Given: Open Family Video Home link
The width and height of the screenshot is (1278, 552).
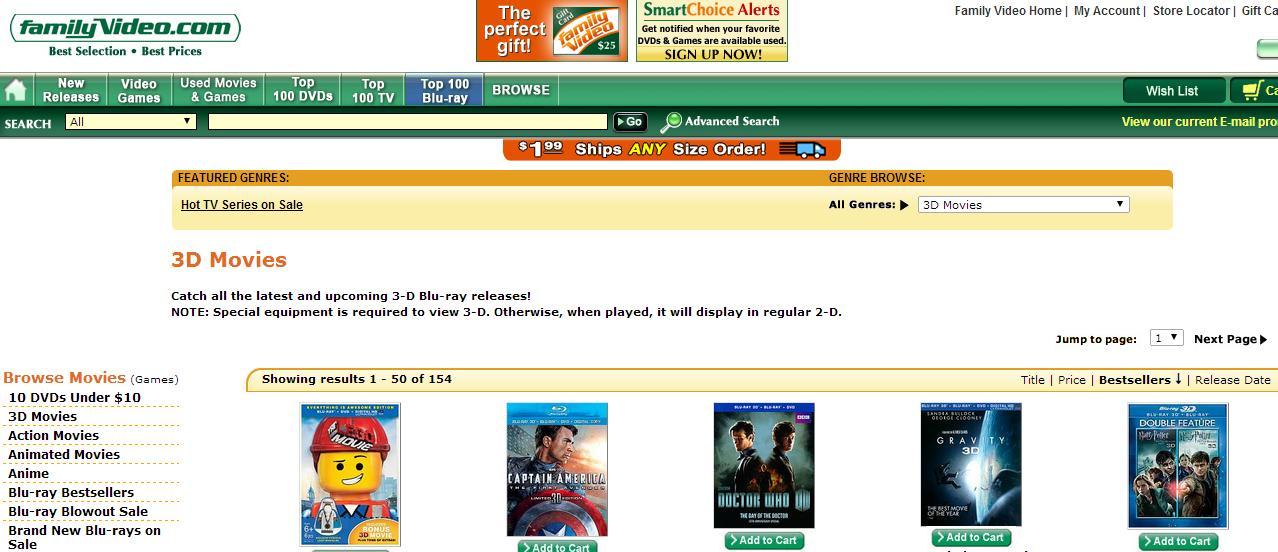Looking at the screenshot, I should pos(1008,11).
